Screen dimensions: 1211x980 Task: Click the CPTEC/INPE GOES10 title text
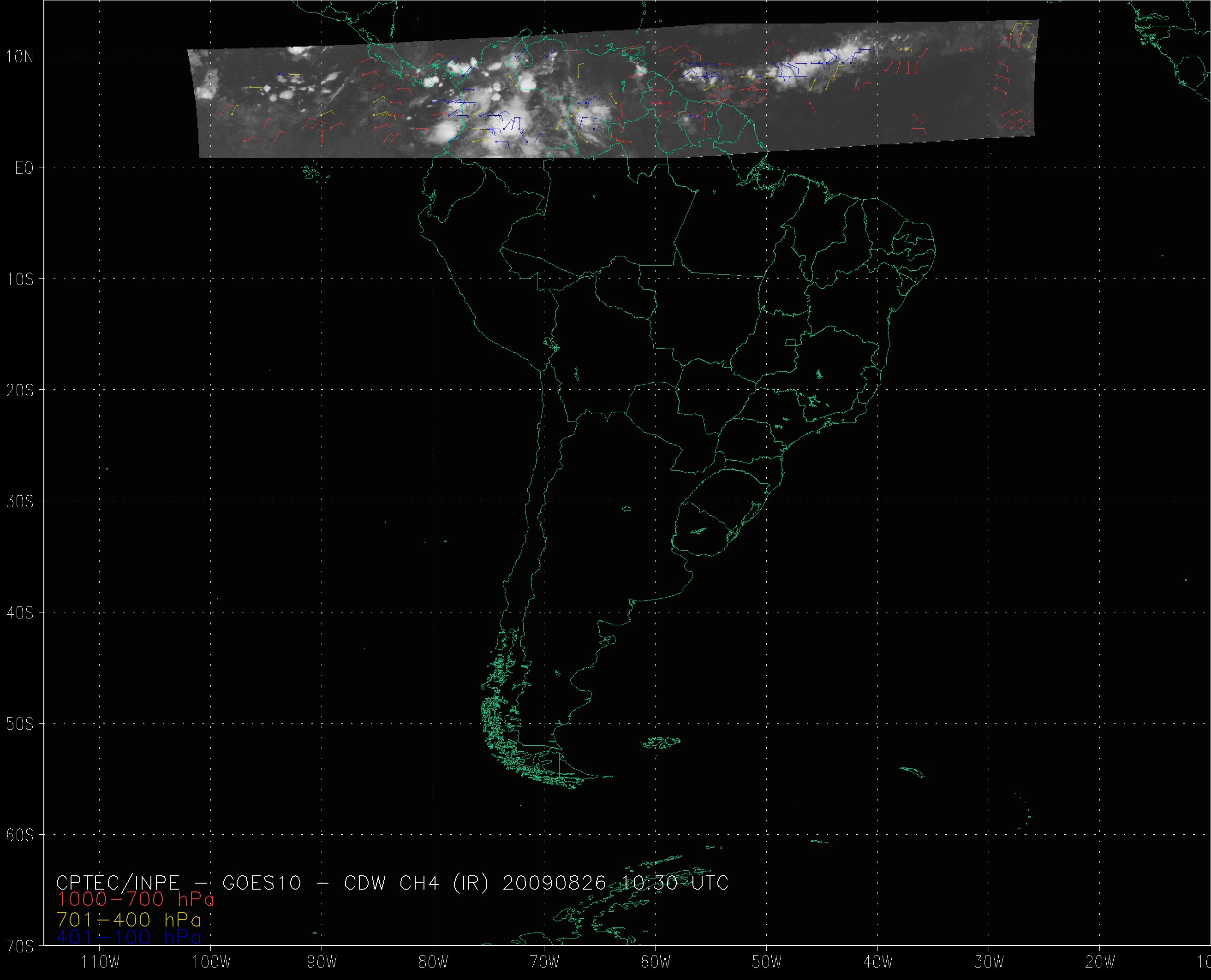coord(393,882)
